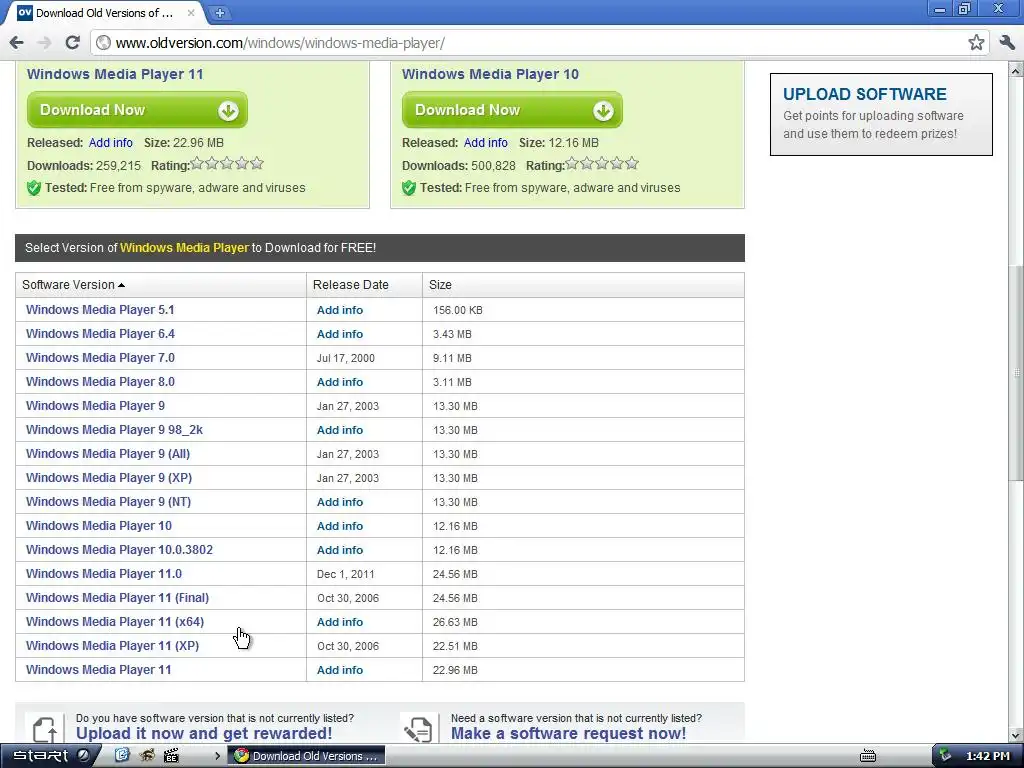Bookmark page with star icon
Screen dimensions: 1024x768
tap(976, 43)
